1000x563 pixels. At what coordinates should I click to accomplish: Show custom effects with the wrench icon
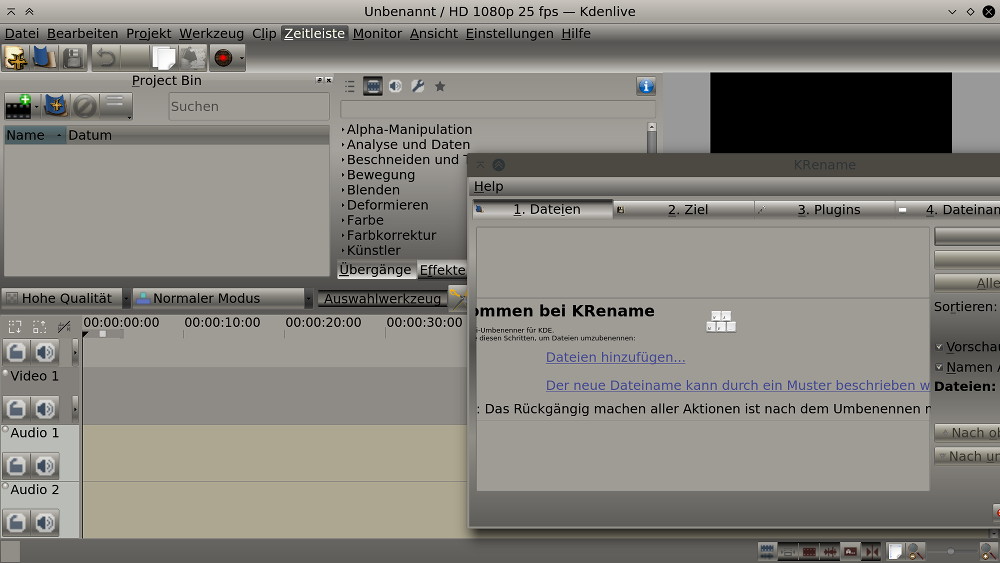418,86
